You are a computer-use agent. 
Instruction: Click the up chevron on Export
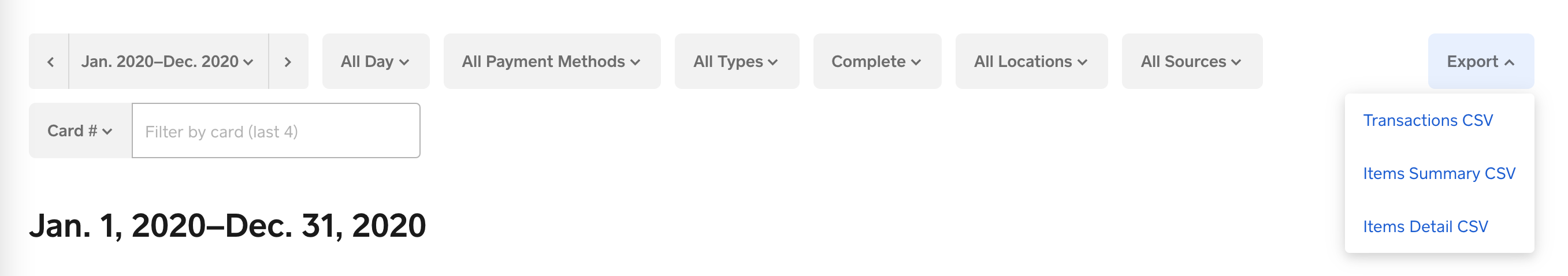click(1510, 62)
